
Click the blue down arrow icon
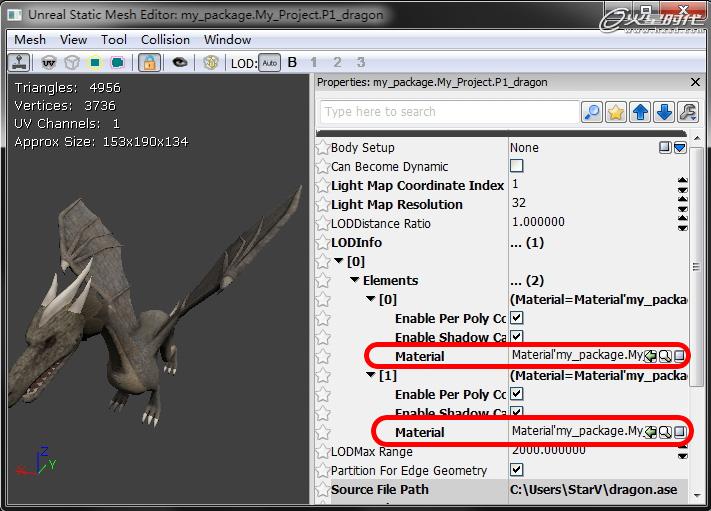pyautogui.click(x=664, y=112)
